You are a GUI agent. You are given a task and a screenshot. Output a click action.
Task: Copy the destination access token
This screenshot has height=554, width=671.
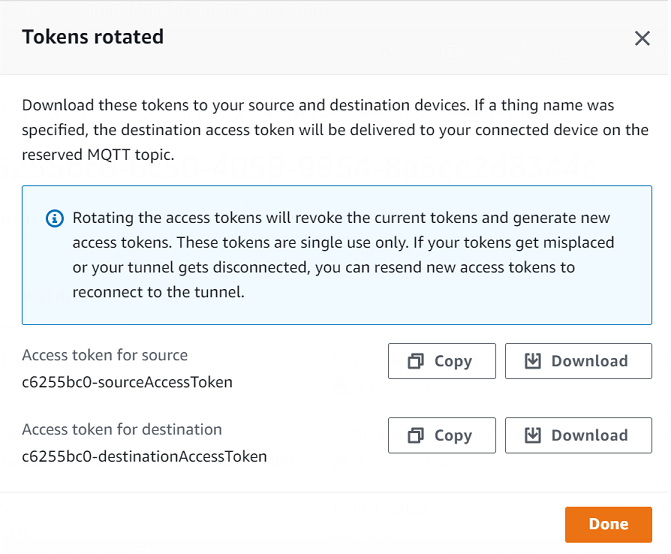(441, 435)
